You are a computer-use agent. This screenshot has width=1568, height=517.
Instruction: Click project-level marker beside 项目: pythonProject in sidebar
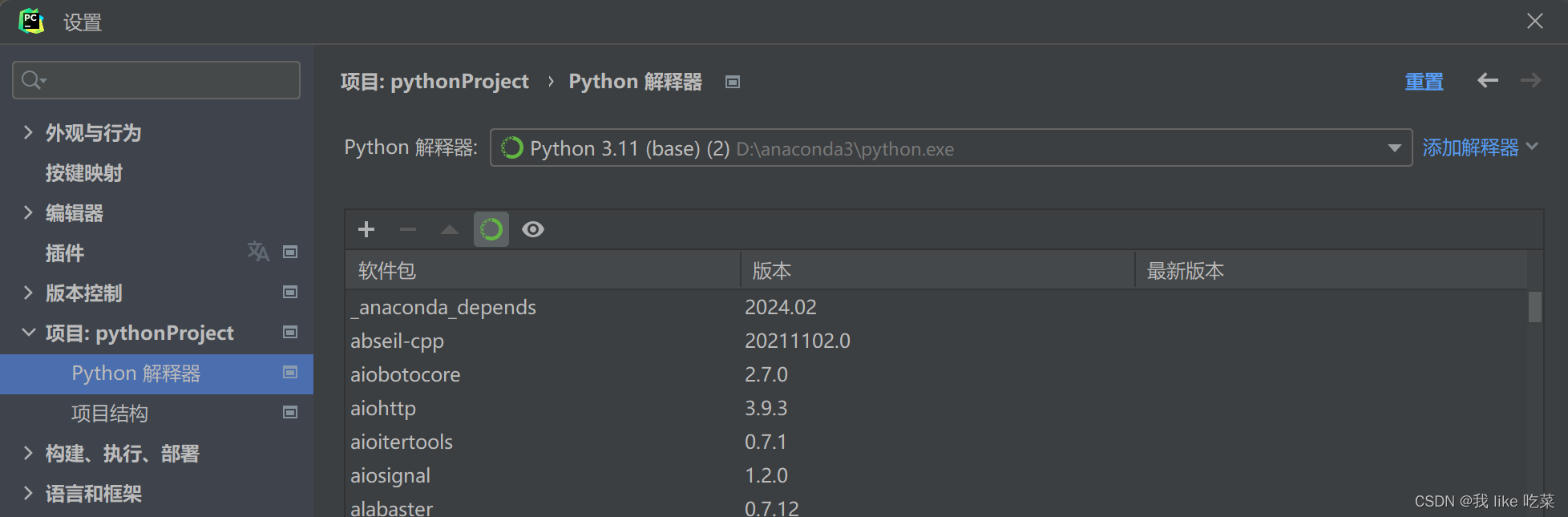point(290,332)
